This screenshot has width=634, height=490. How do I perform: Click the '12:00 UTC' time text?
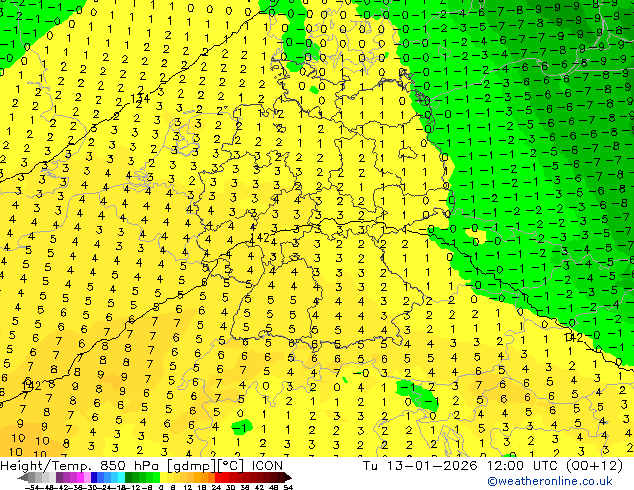pos(524,466)
